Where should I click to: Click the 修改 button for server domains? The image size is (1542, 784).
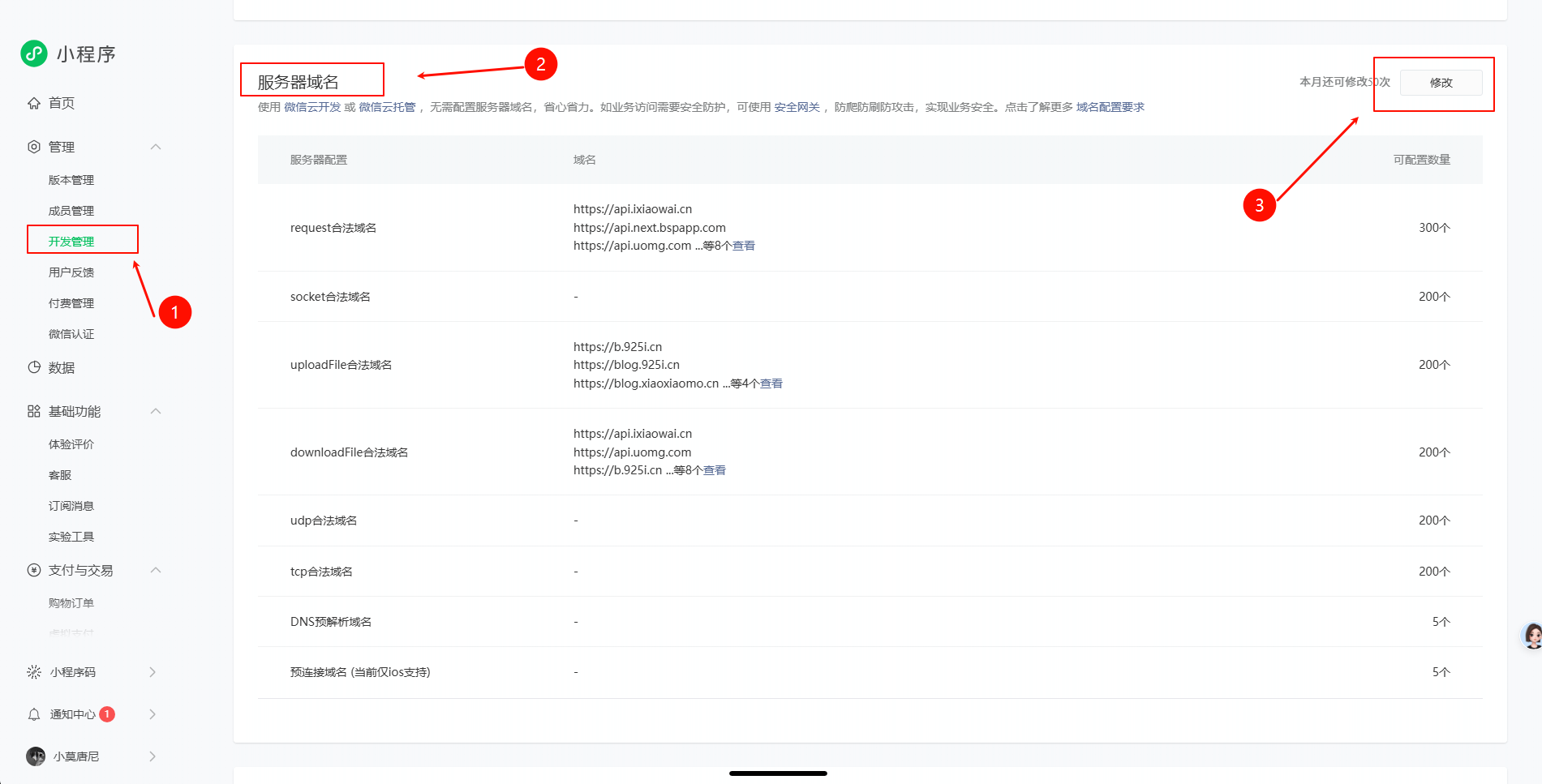[x=1441, y=83]
